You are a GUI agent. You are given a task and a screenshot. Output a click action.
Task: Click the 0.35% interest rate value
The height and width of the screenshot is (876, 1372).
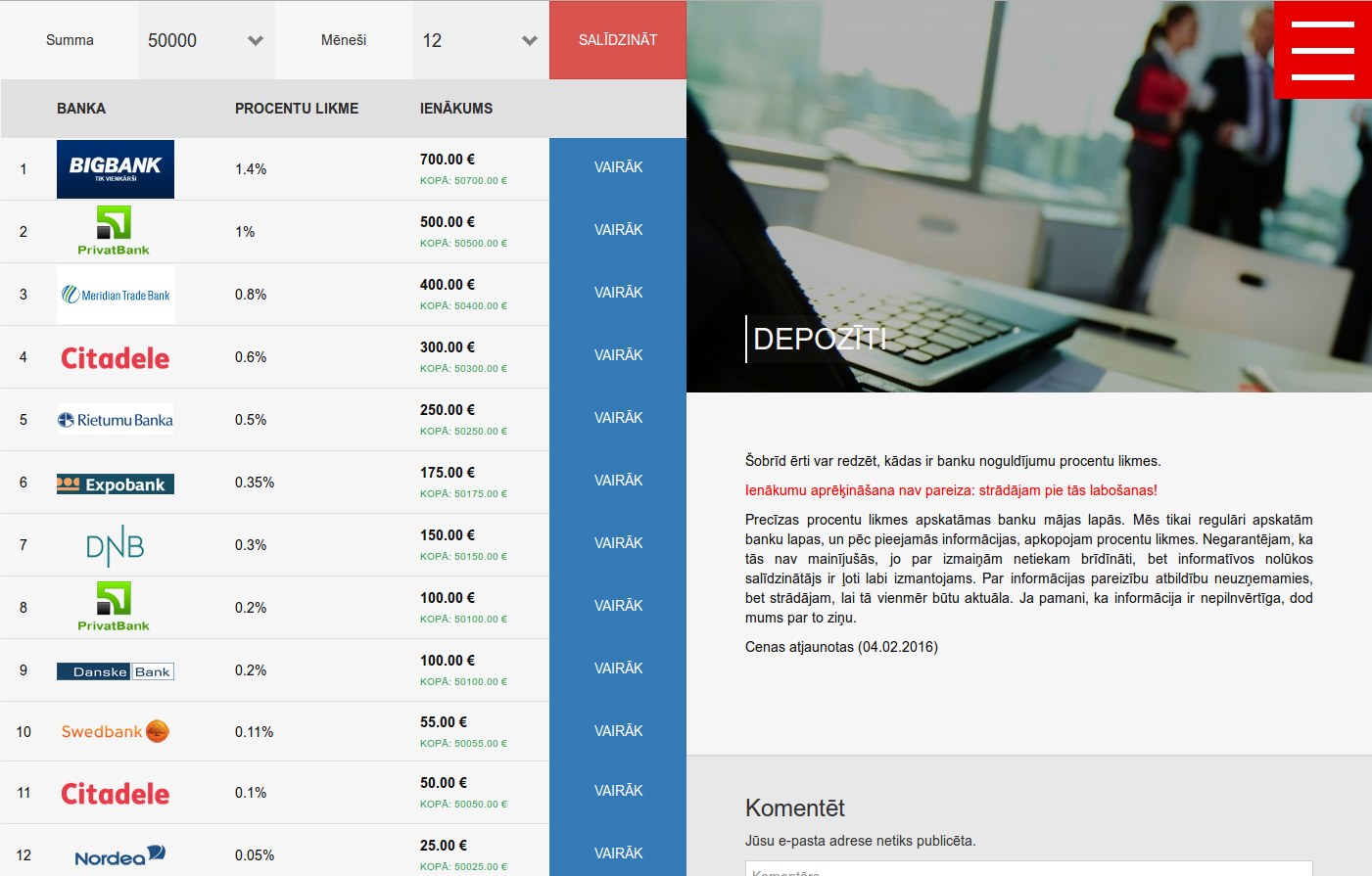click(x=255, y=483)
